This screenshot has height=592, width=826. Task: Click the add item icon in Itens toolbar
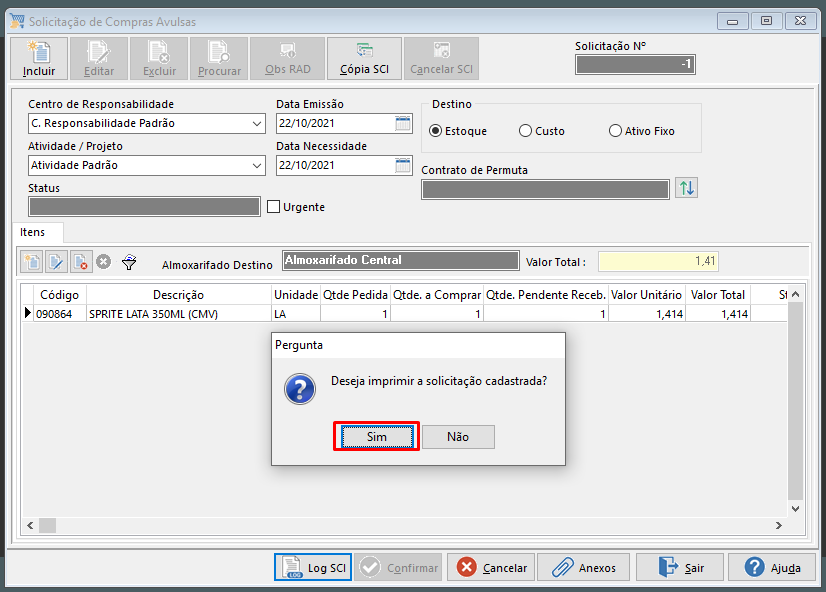(x=32, y=262)
